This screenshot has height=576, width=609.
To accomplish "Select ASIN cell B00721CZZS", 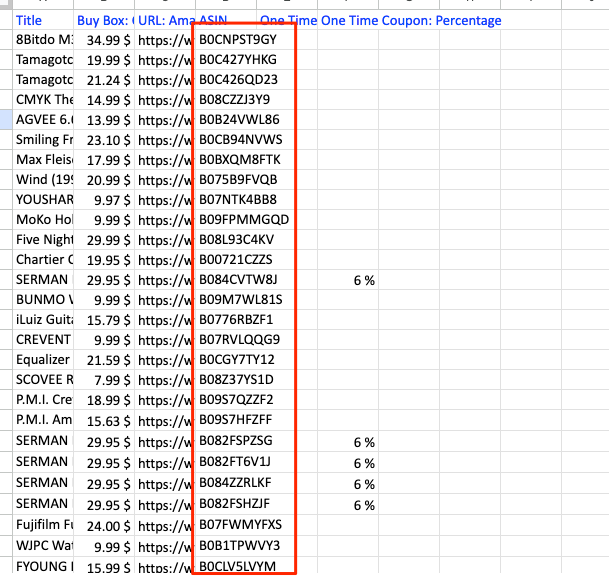I will (x=226, y=260).
